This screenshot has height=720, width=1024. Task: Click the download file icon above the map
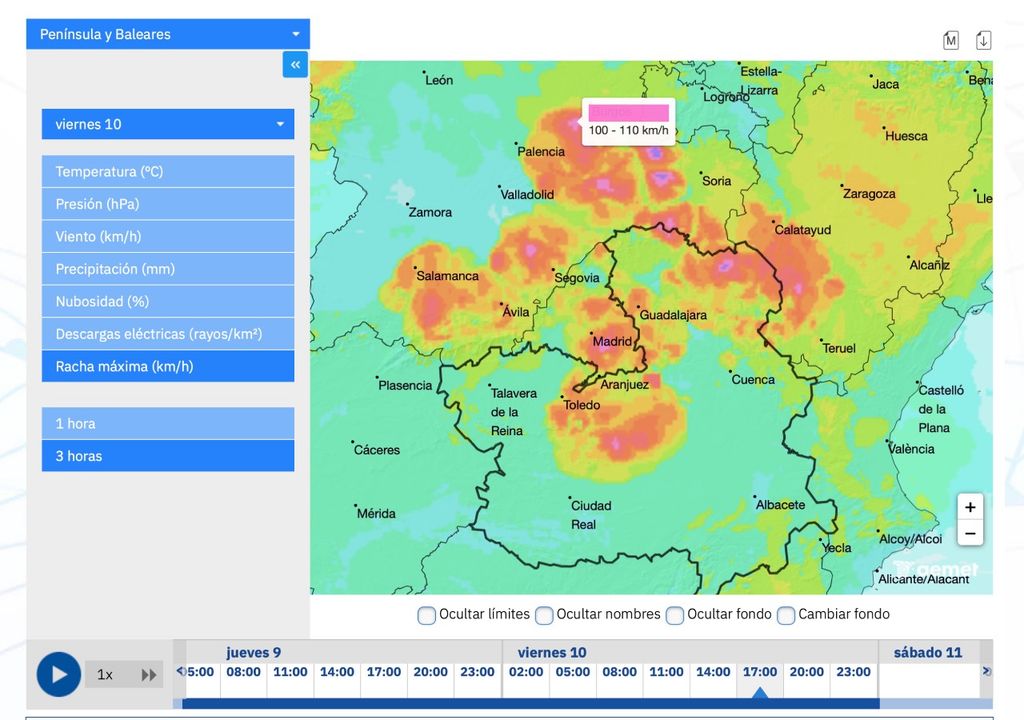pos(984,41)
